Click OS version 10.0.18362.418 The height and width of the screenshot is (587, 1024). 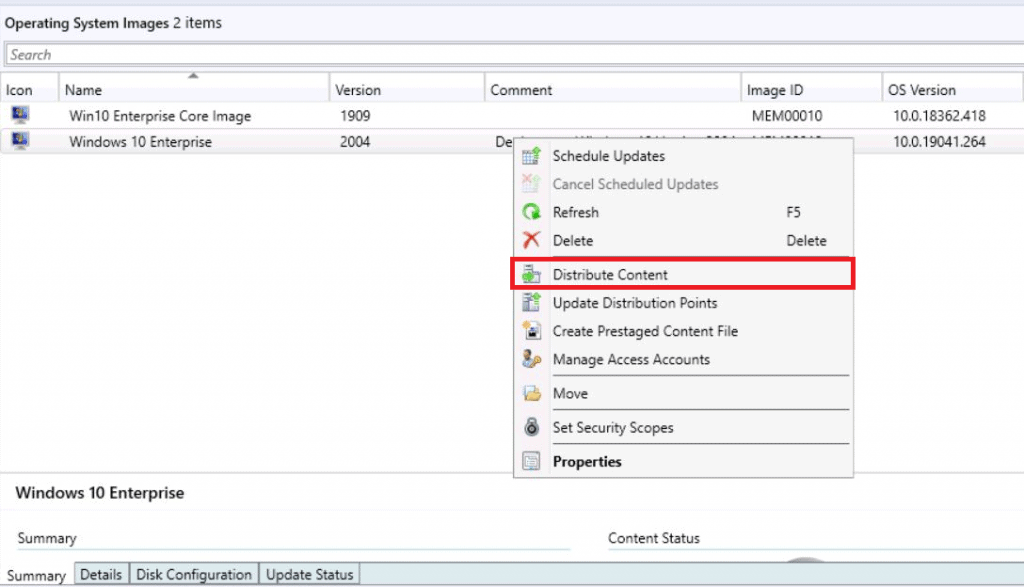939,116
